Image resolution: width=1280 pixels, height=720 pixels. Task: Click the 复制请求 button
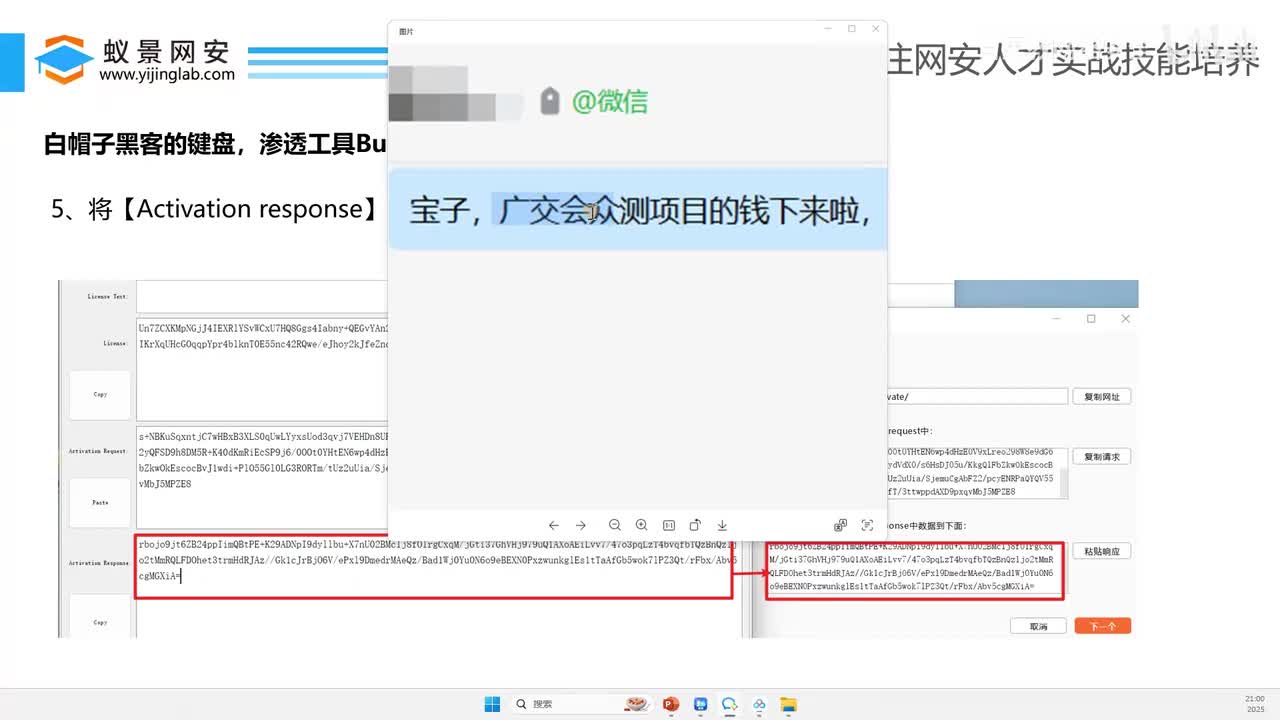(x=1102, y=457)
